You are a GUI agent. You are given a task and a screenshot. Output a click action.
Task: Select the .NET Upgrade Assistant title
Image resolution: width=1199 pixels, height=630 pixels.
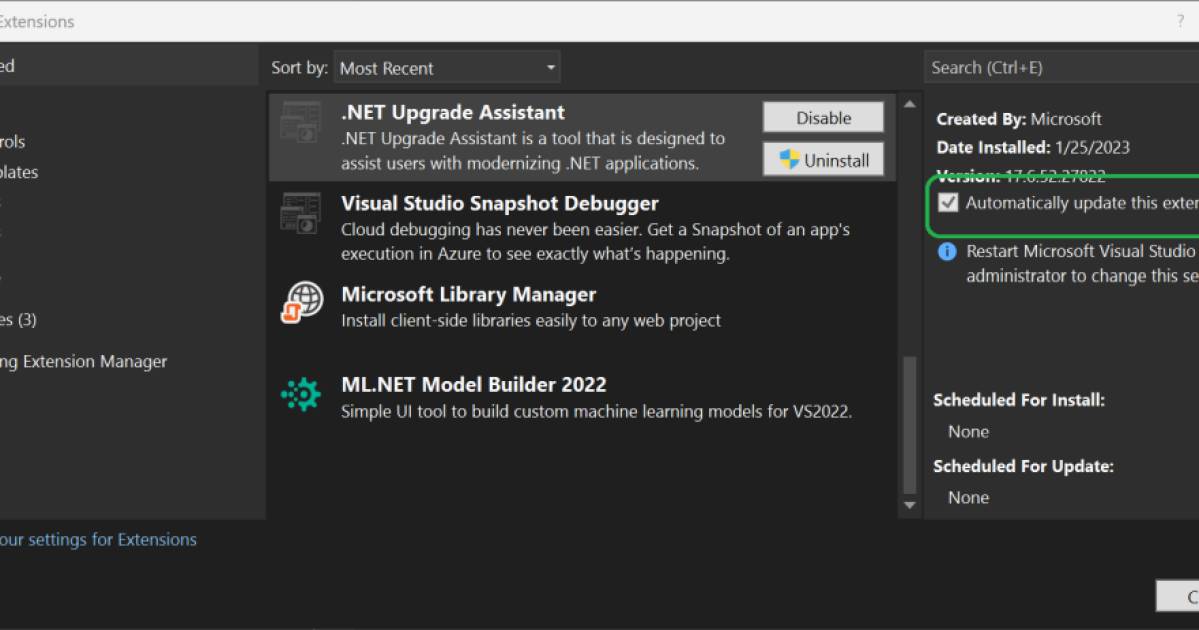click(x=453, y=112)
